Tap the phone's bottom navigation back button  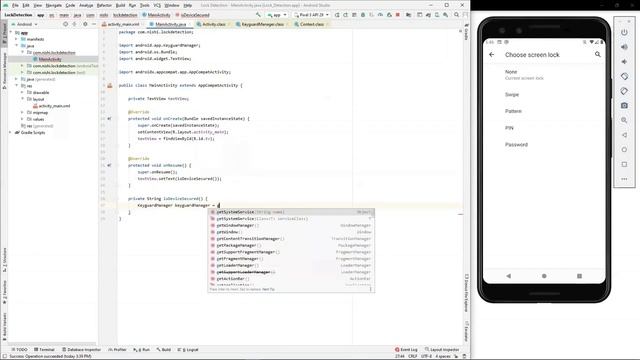(x=509, y=276)
